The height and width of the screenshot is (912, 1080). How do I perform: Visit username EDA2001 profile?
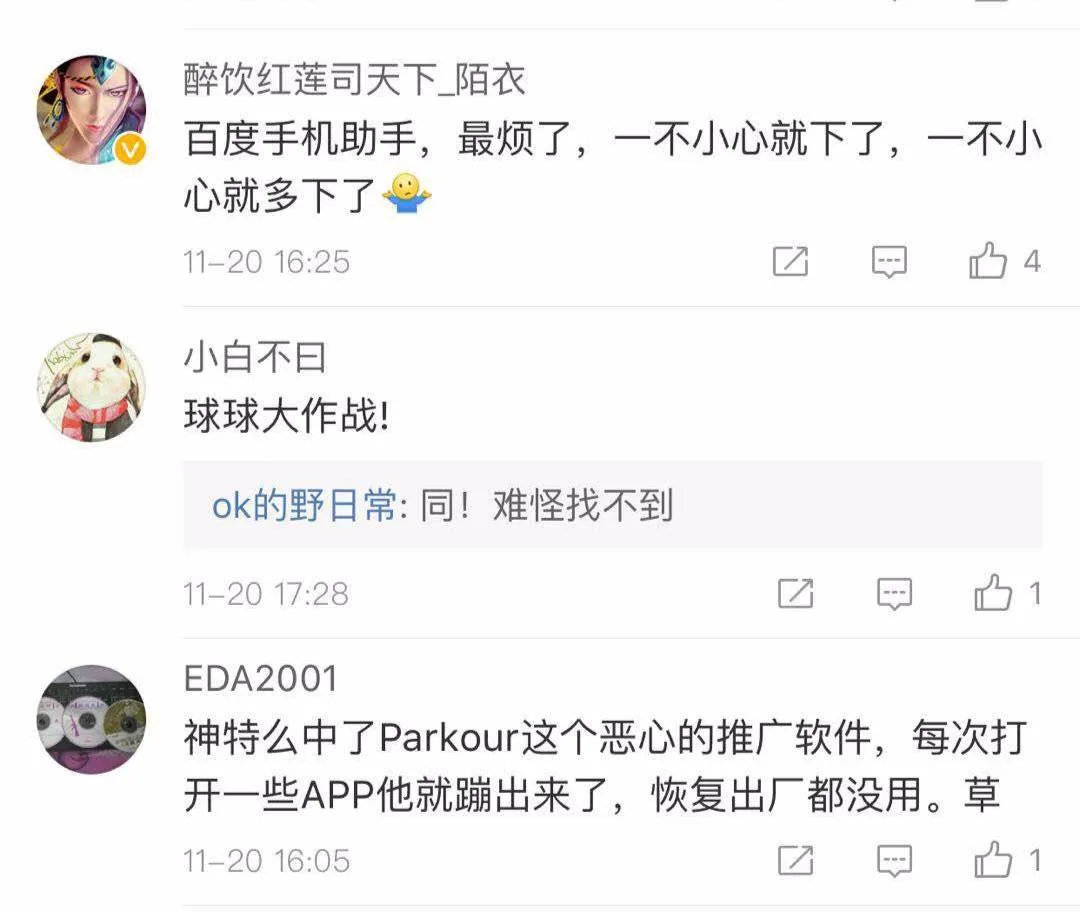pos(260,679)
